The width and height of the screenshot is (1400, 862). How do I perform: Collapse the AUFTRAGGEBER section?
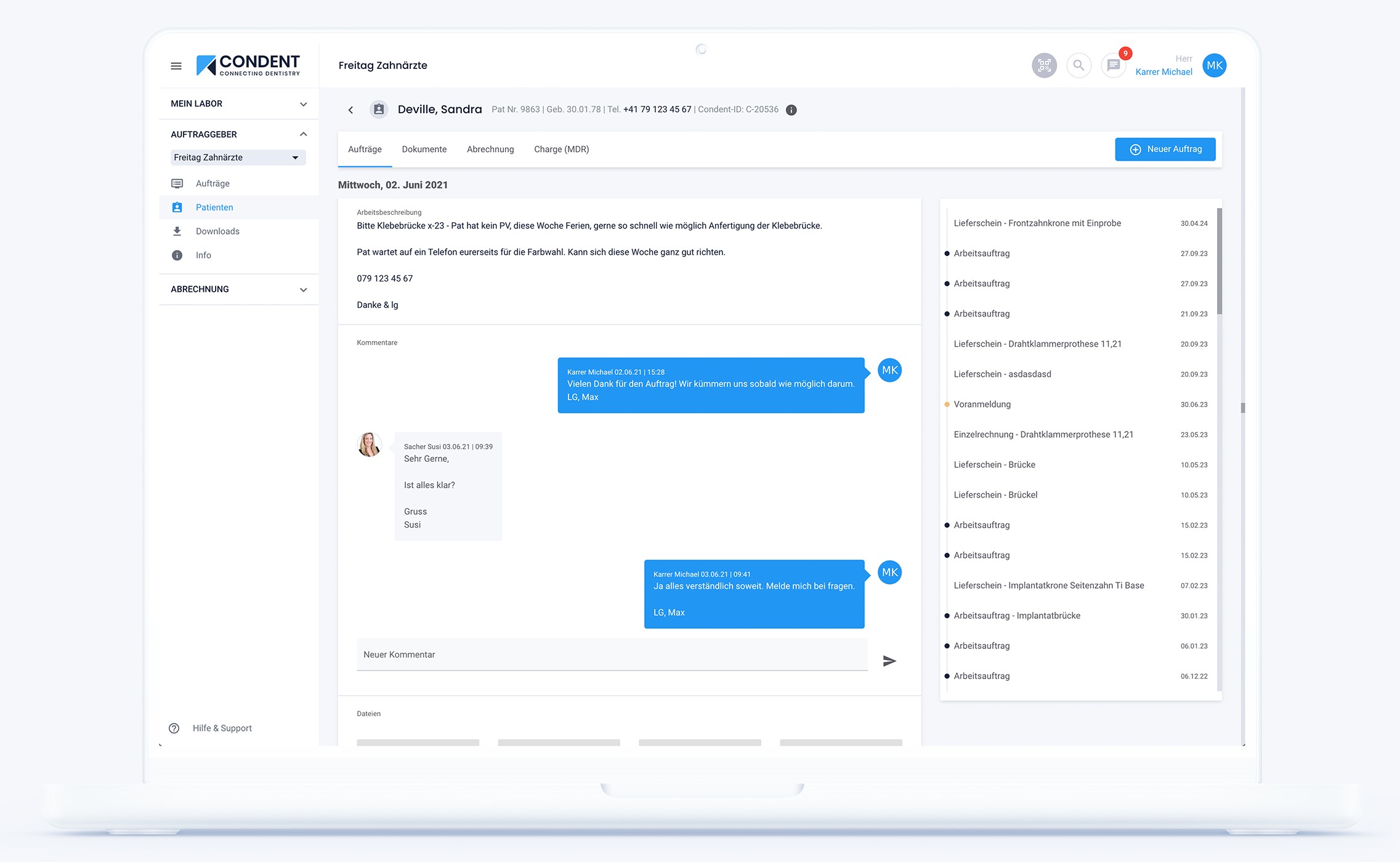[x=302, y=134]
